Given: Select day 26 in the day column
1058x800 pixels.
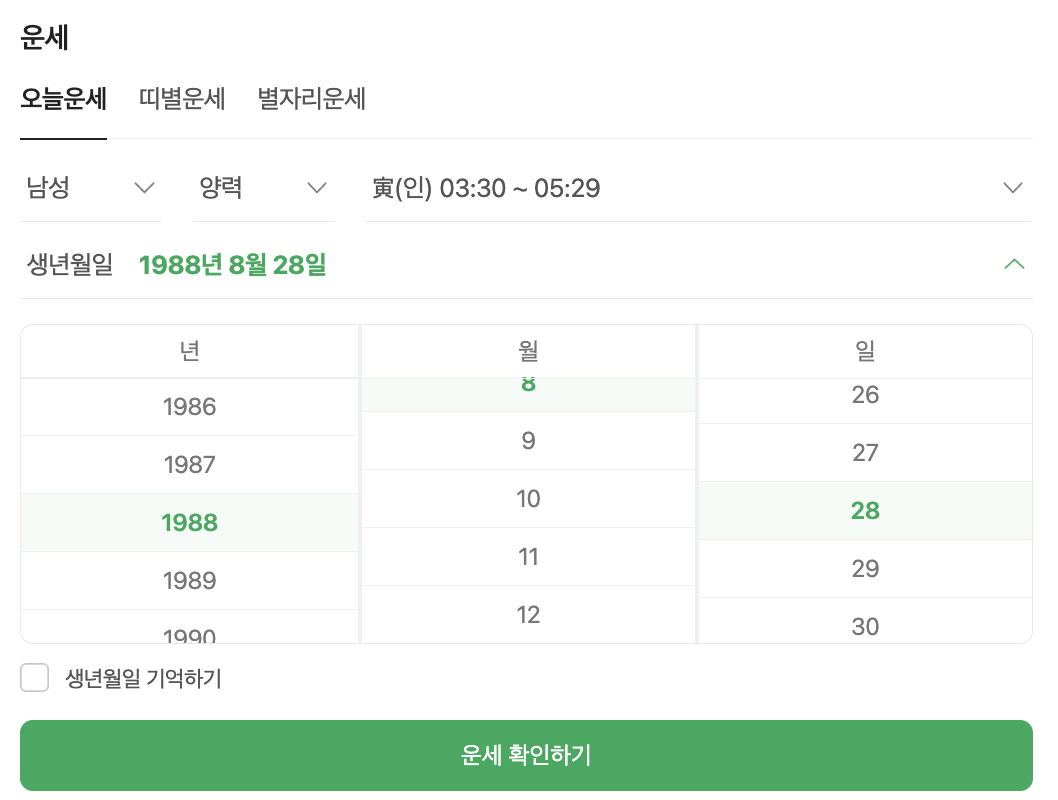Looking at the screenshot, I should coord(865,395).
